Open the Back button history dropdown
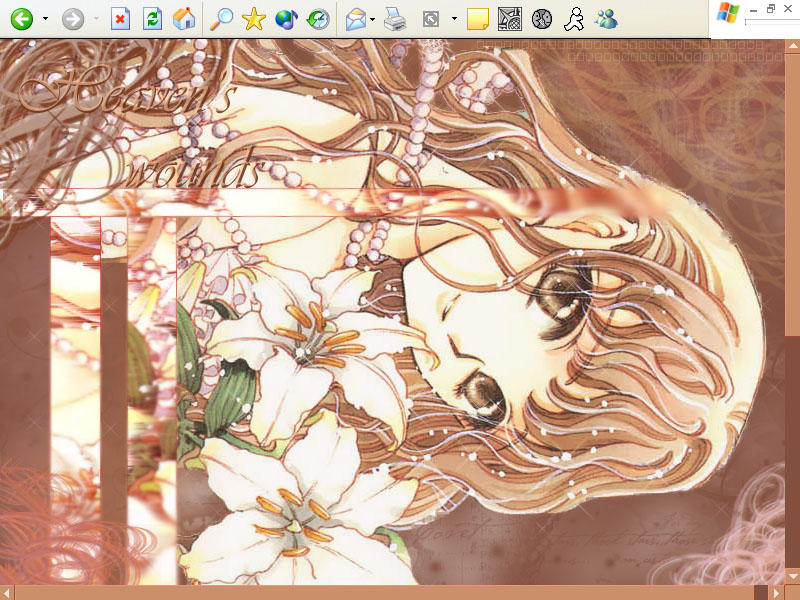800x600 pixels. [45, 19]
